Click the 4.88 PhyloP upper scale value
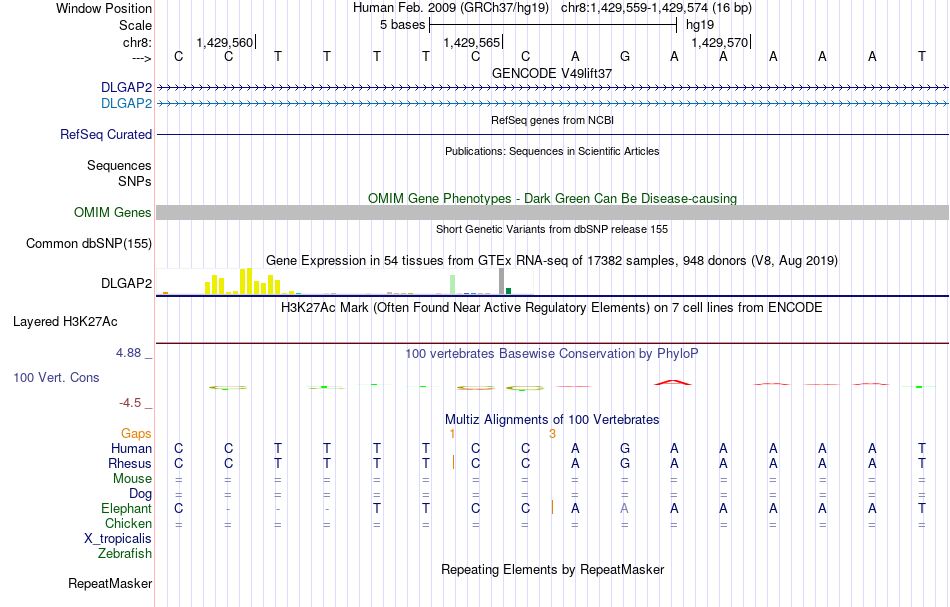The image size is (950, 607). (x=128, y=353)
